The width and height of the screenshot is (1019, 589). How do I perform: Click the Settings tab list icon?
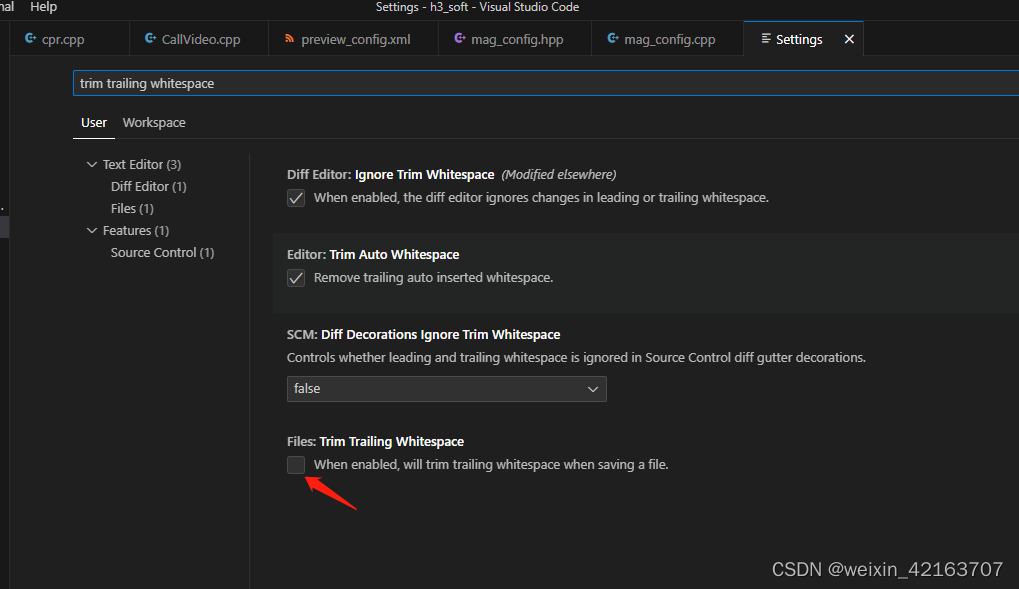click(x=766, y=39)
